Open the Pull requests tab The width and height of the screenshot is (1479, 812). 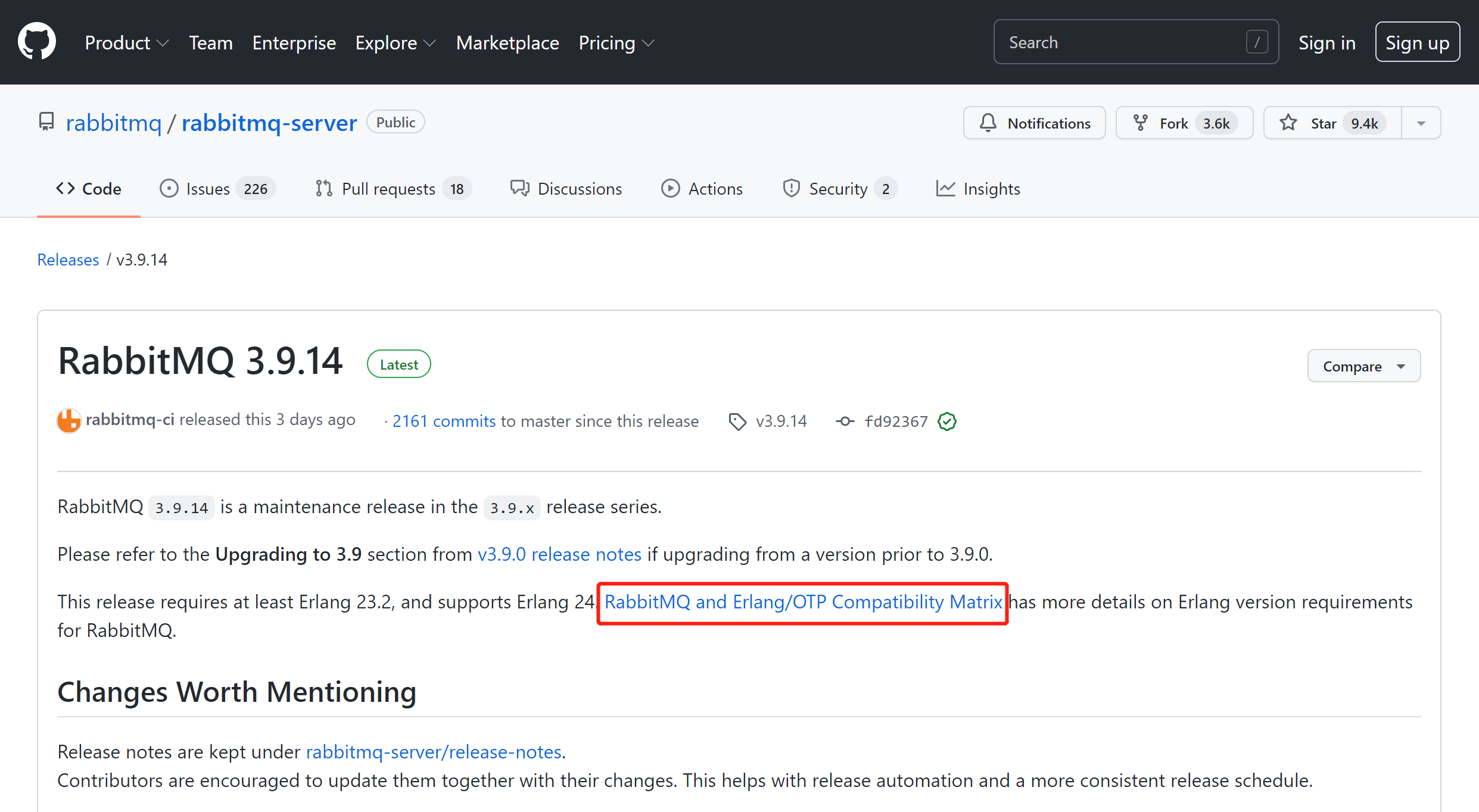[393, 189]
